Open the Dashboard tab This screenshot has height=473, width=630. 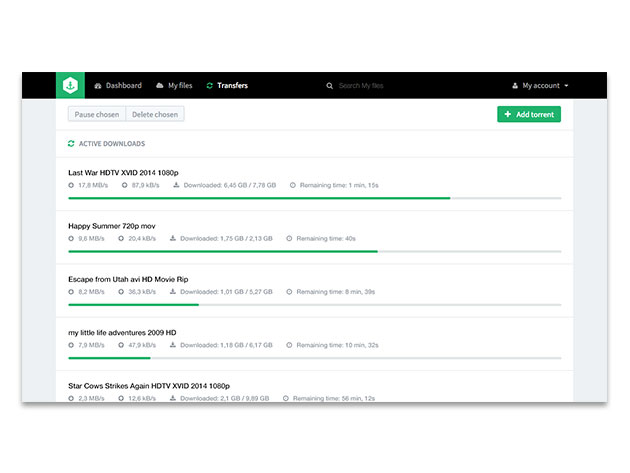point(118,86)
